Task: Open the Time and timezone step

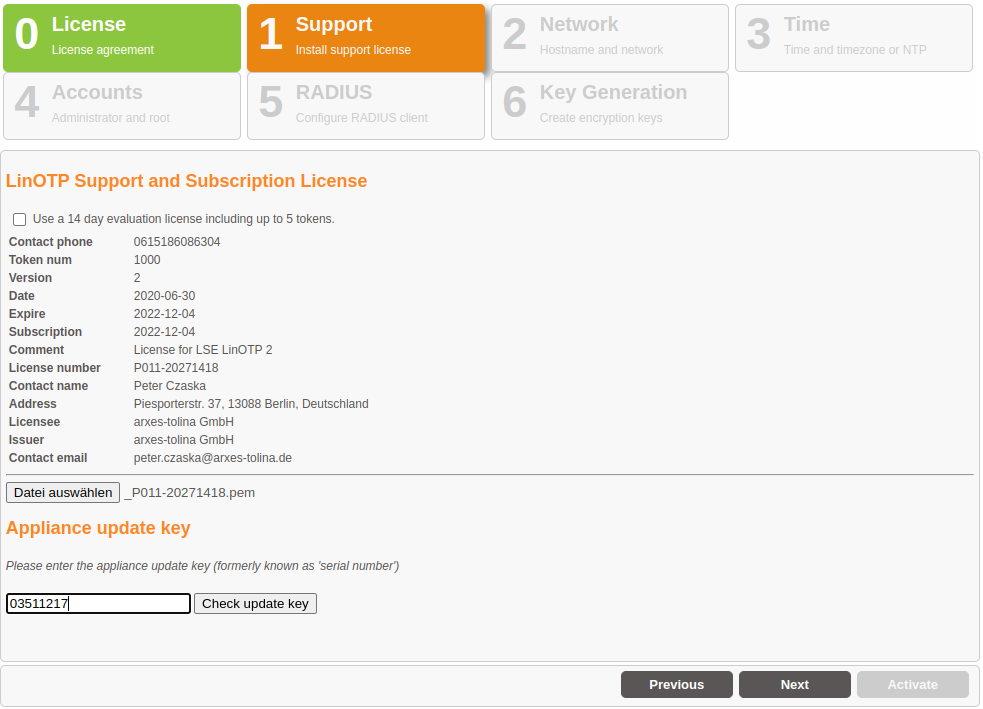Action: pos(853,38)
